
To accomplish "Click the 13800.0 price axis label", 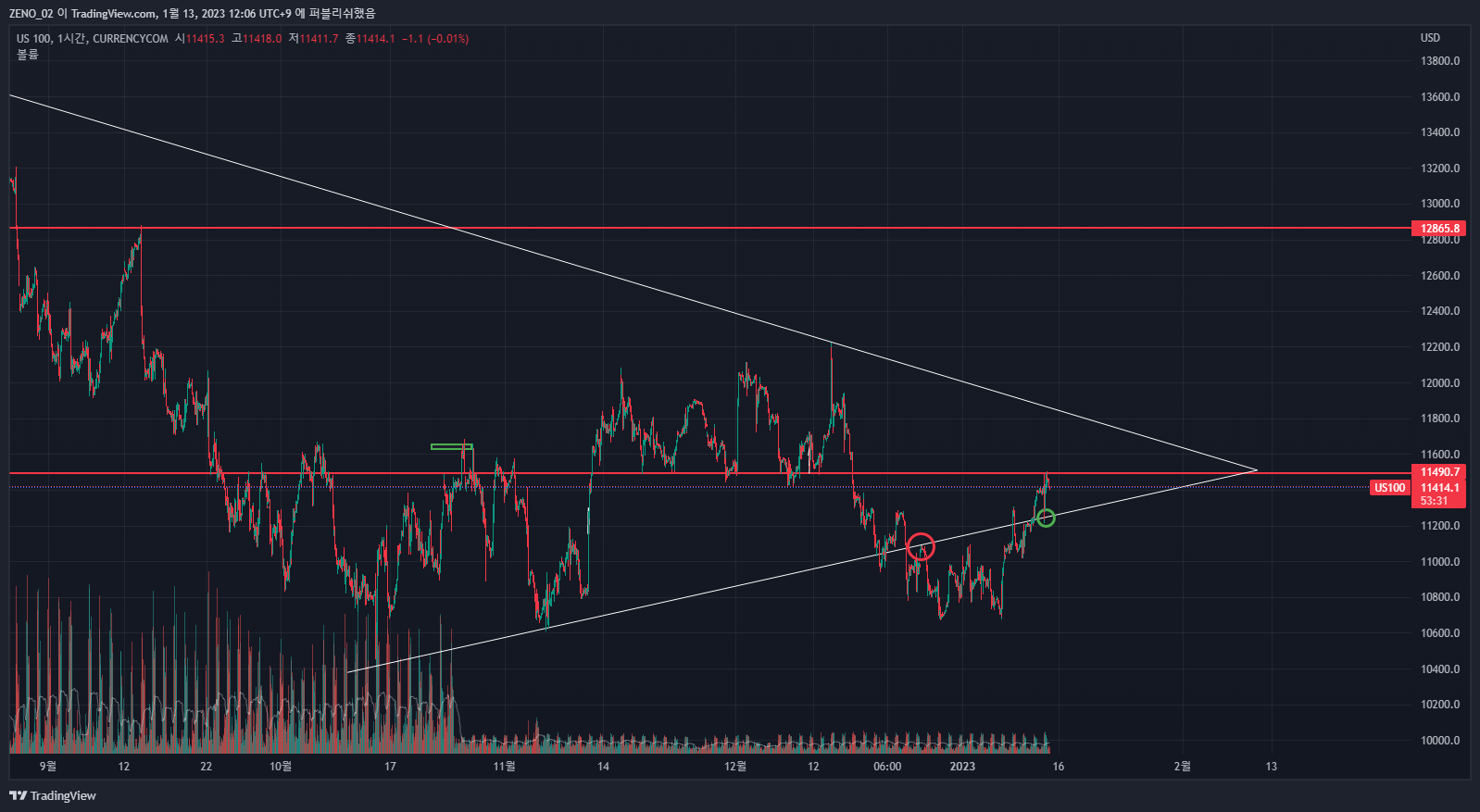I will click(x=1439, y=61).
